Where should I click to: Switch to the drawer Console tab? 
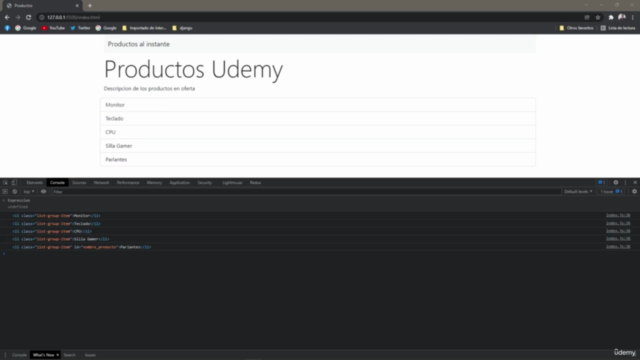pyautogui.click(x=19, y=355)
